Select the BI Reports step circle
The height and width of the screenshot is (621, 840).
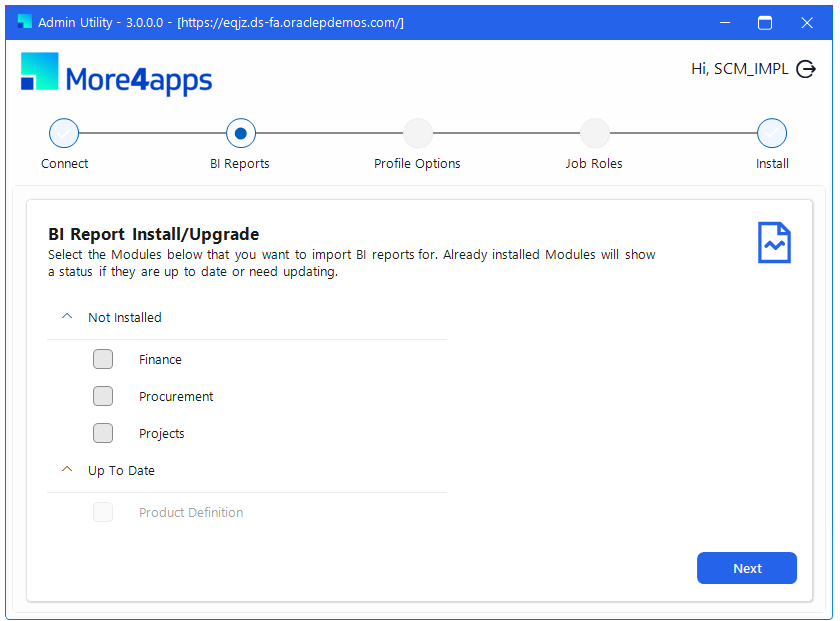click(241, 133)
